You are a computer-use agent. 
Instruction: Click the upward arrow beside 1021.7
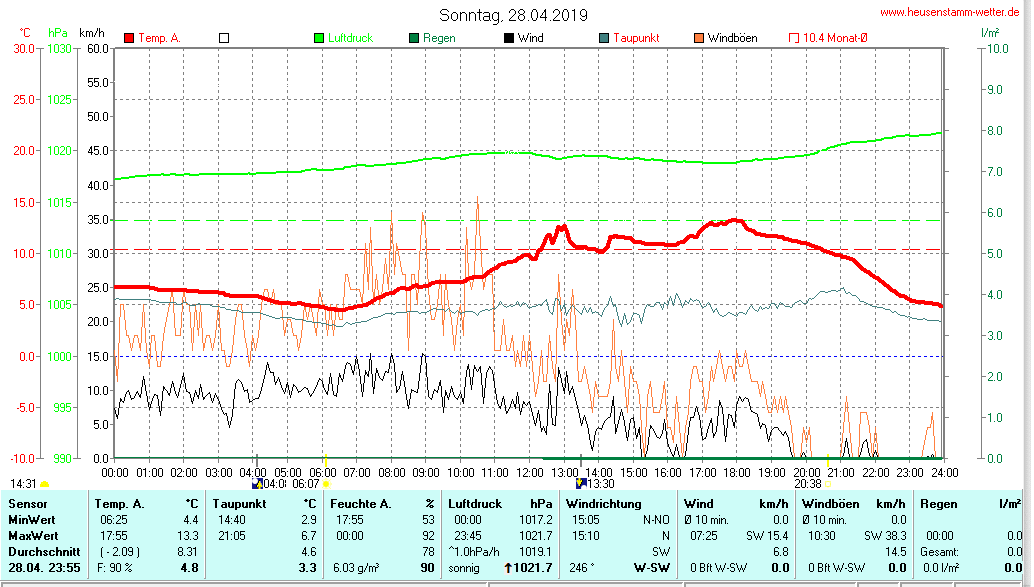coord(509,568)
